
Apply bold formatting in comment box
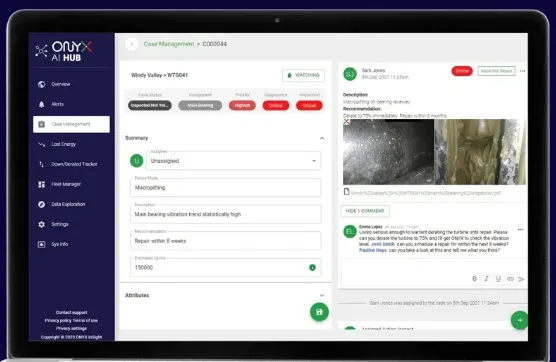(474, 279)
